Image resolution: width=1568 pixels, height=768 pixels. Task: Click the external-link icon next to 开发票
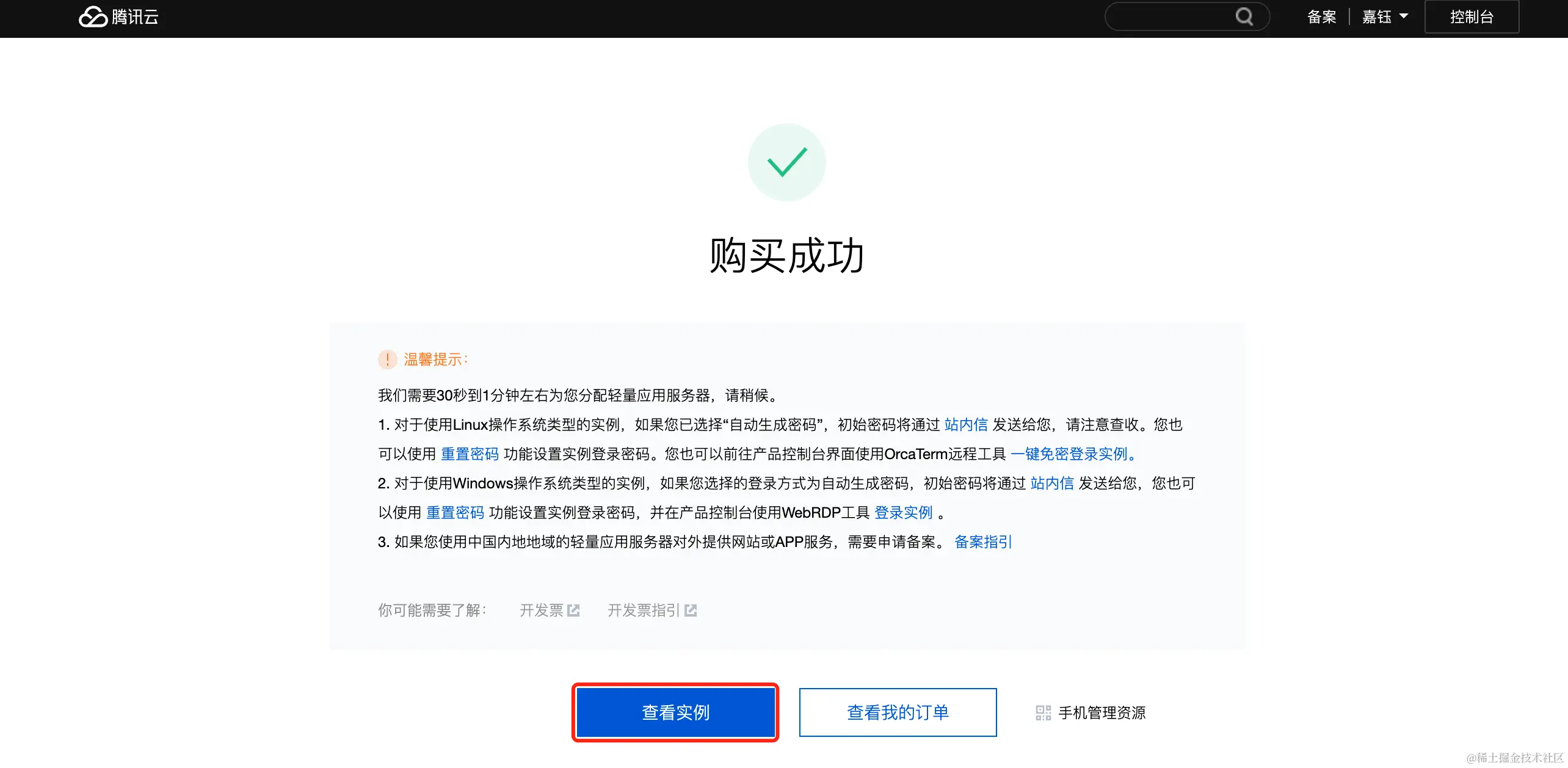pos(573,610)
